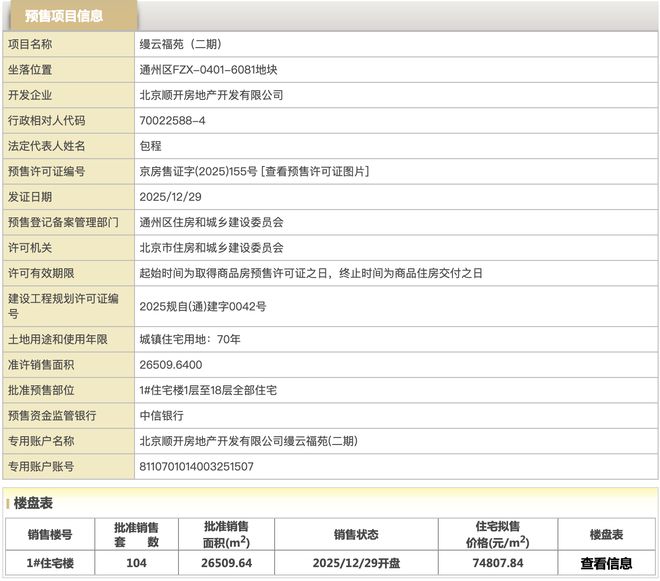Screen dimensions: 660x581
Task: Click legal representative name 包程
Action: [150, 146]
